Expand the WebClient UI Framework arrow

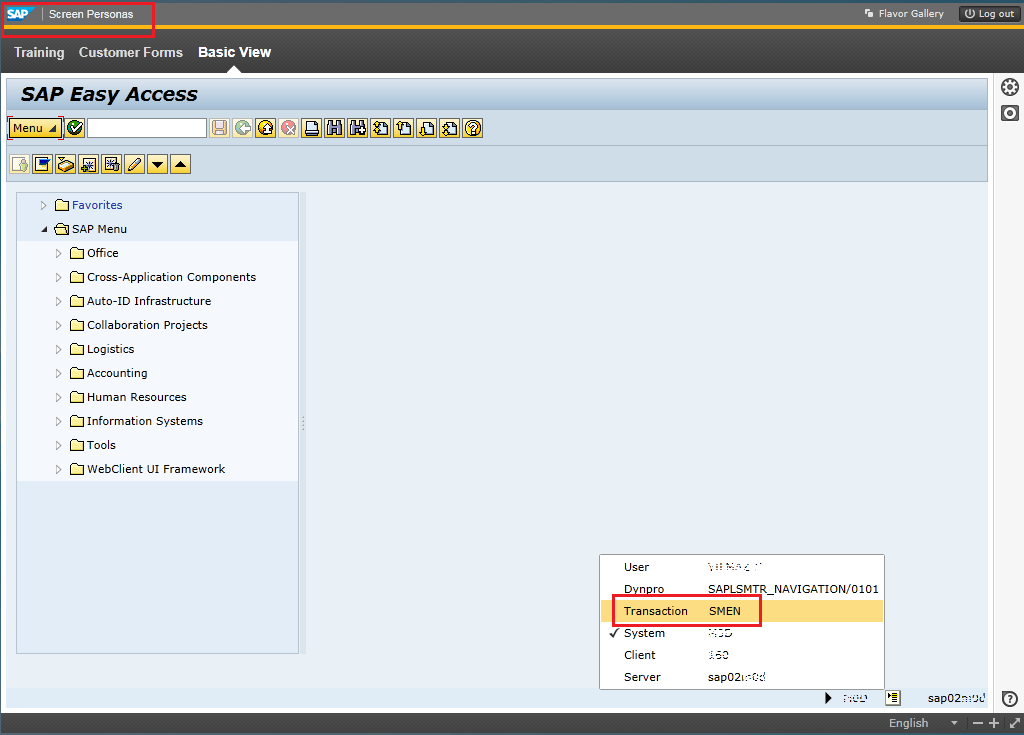coord(58,469)
